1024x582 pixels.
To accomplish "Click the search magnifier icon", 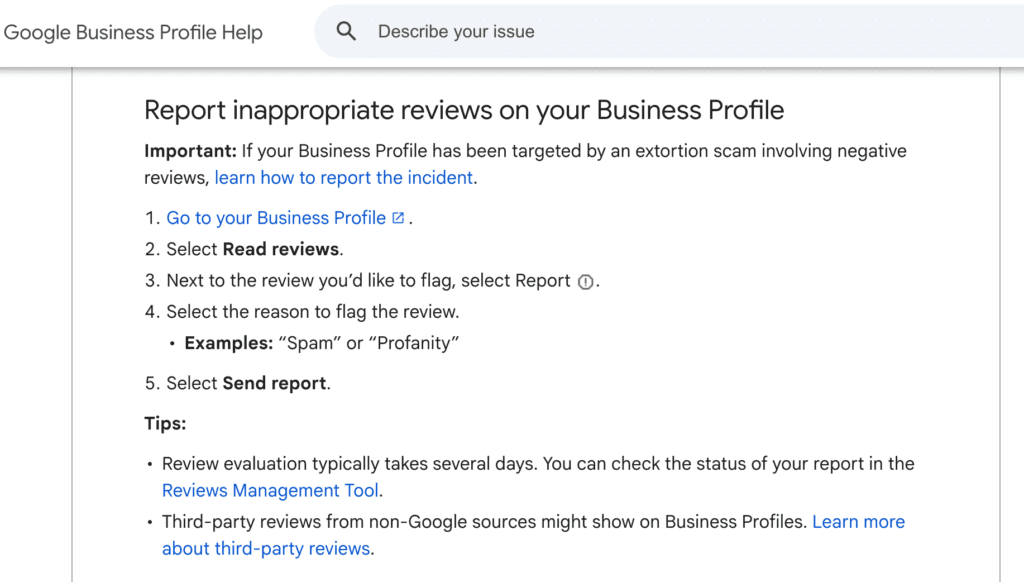I will point(346,31).
